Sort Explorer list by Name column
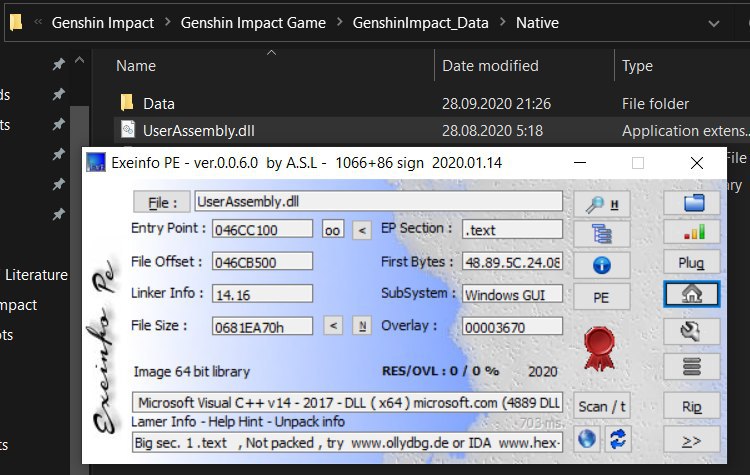Viewport: 750px width, 475px height. pyautogui.click(x=136, y=66)
